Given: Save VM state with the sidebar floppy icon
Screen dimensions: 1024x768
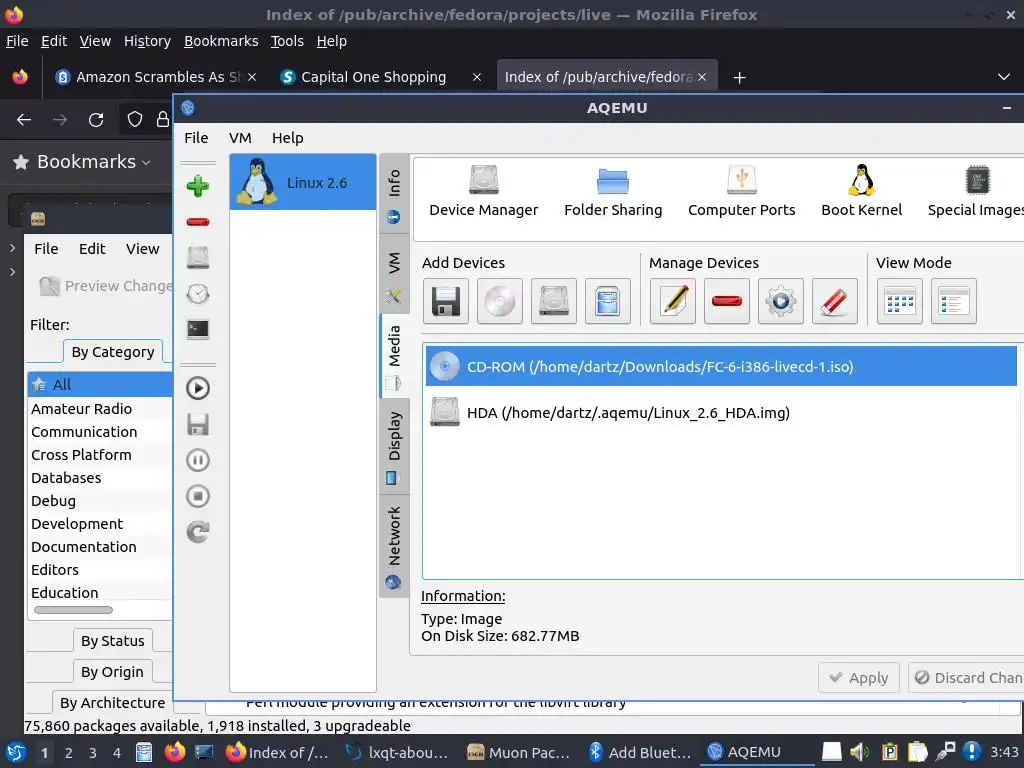Looking at the screenshot, I should tap(198, 424).
